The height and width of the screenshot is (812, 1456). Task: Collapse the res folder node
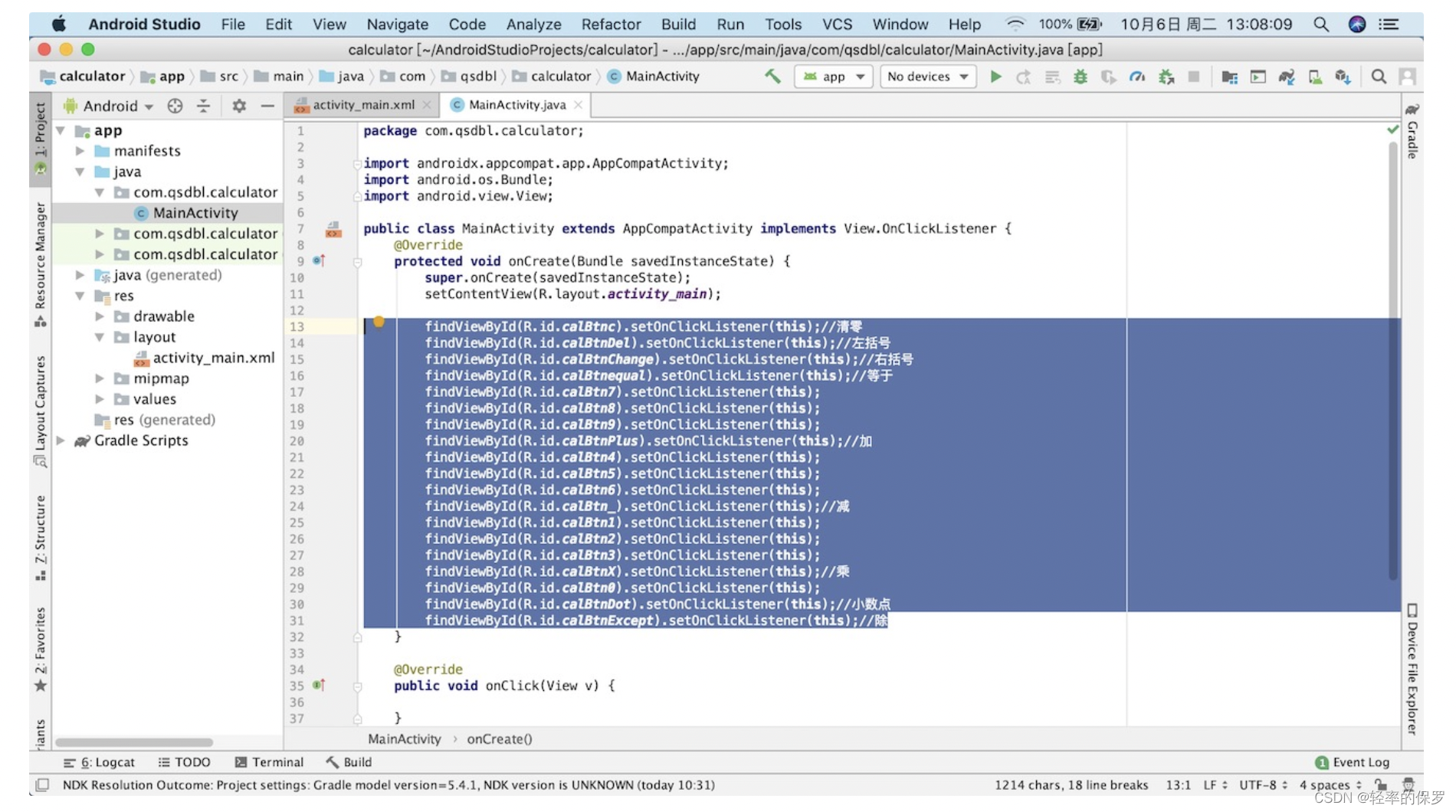[x=80, y=296]
